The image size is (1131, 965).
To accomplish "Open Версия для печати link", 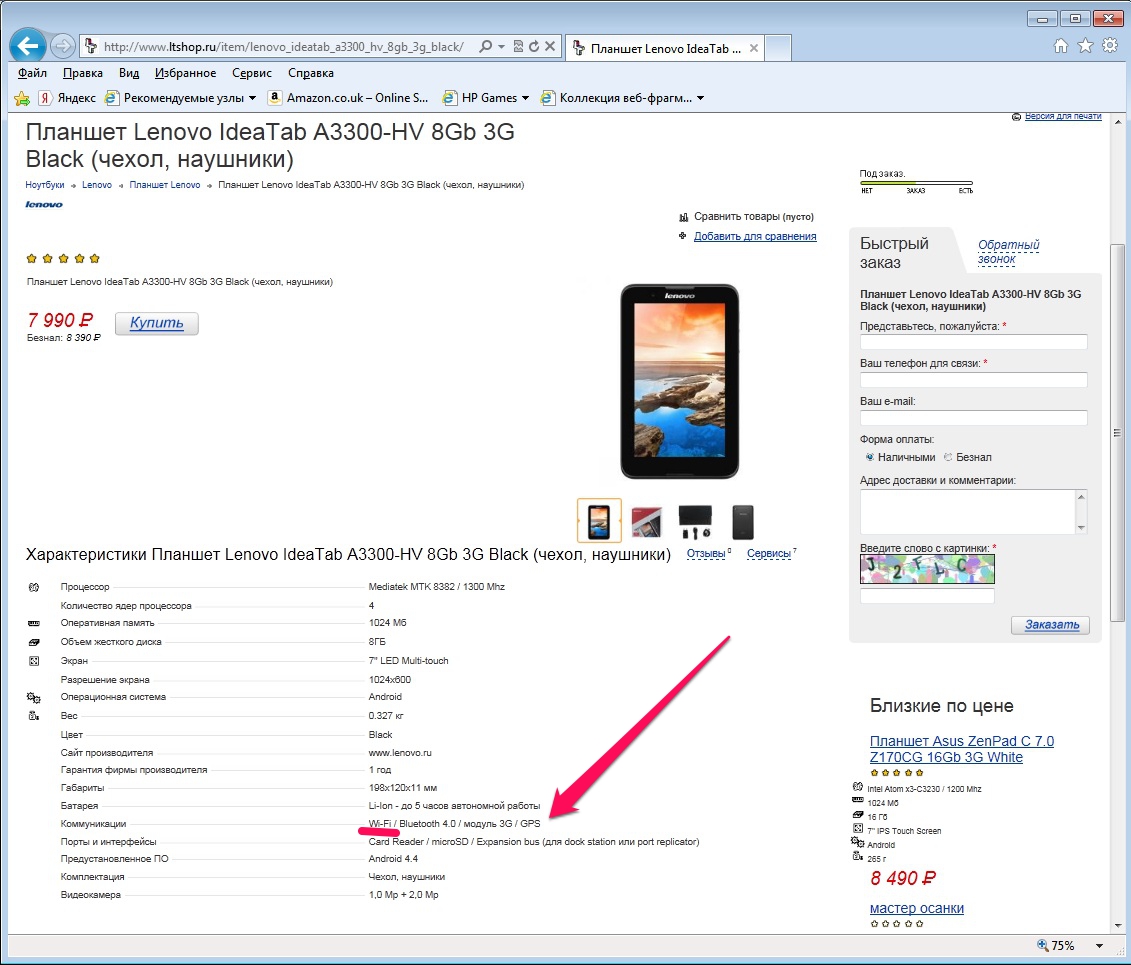I will (x=1062, y=116).
